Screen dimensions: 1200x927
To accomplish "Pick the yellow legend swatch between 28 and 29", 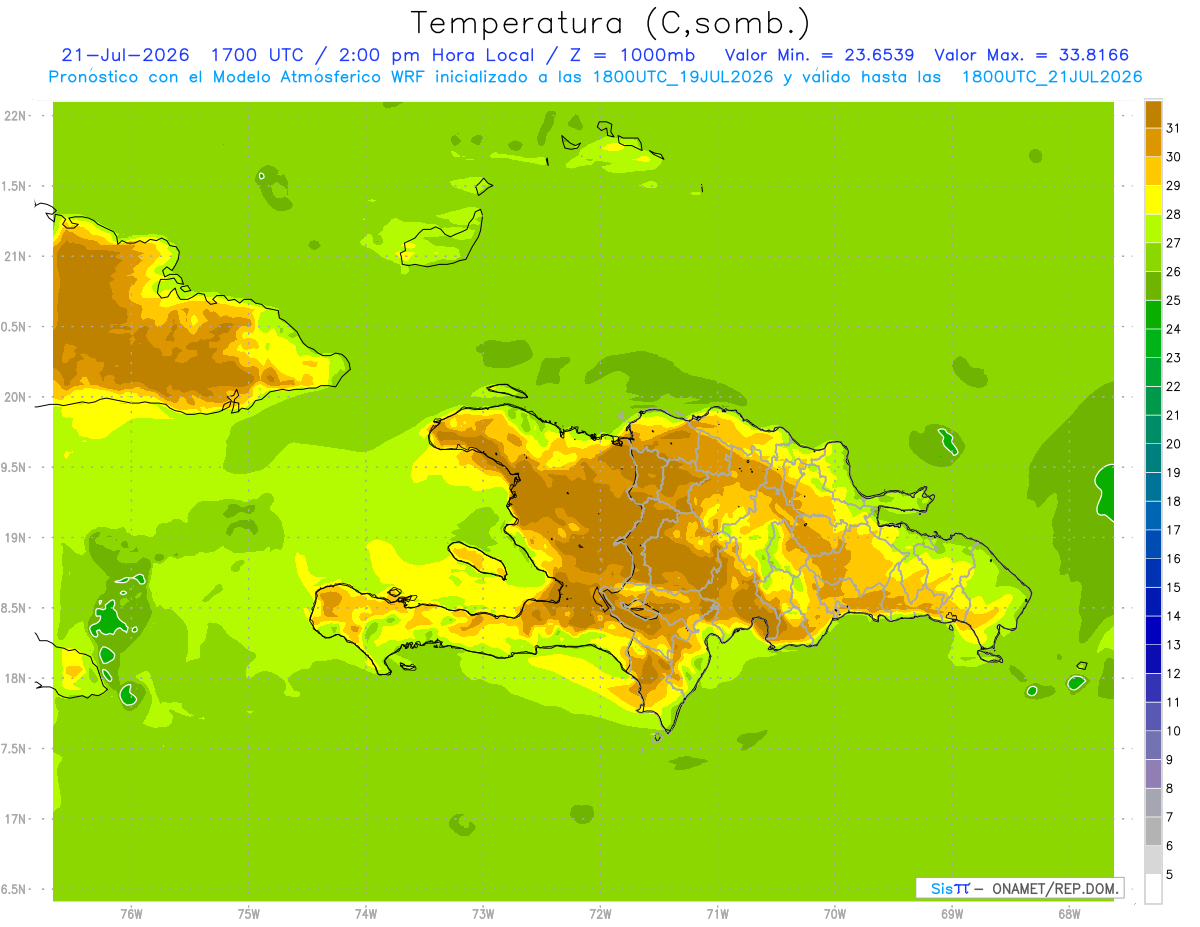I will pyautogui.click(x=1153, y=200).
